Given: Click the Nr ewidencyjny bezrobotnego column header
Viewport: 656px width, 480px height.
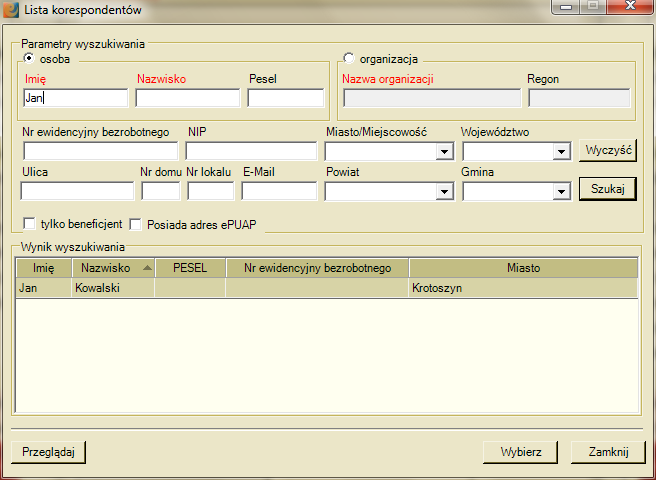Looking at the screenshot, I should 318,268.
